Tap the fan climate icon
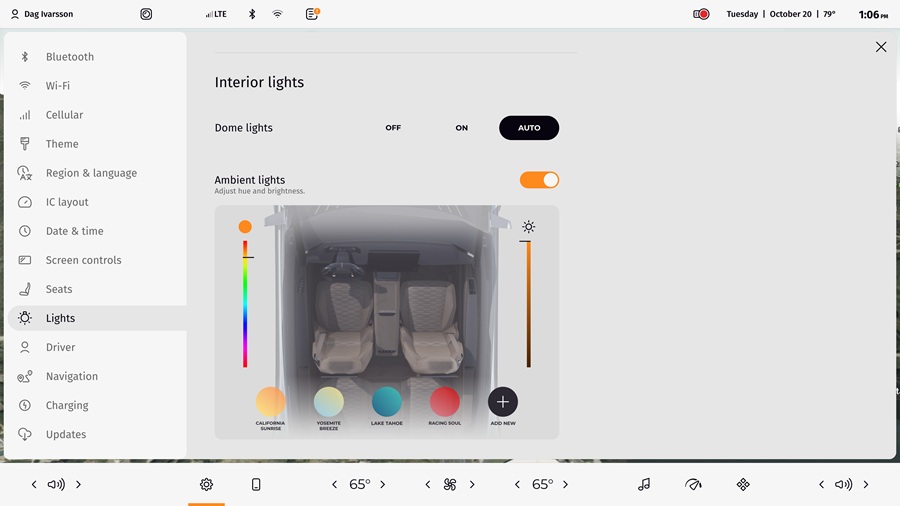The height and width of the screenshot is (506, 900). click(x=450, y=484)
